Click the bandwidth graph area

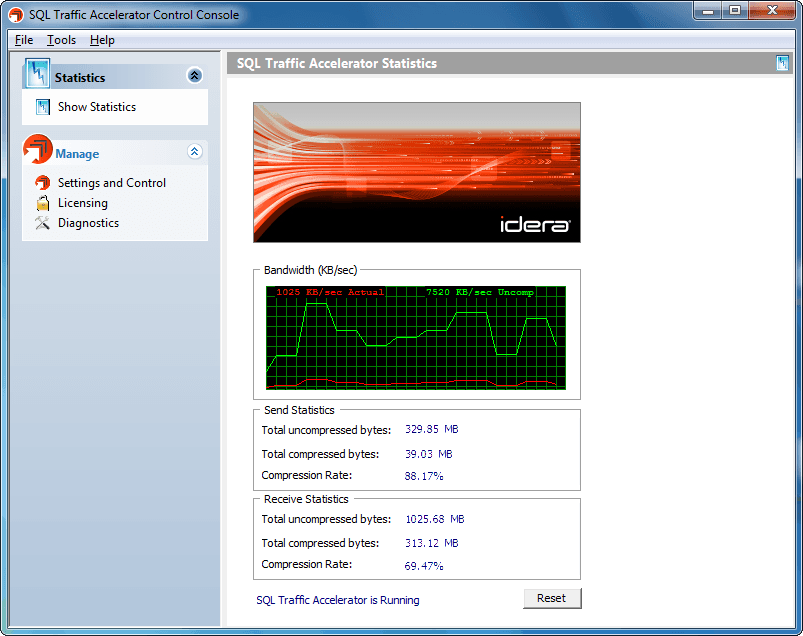416,338
